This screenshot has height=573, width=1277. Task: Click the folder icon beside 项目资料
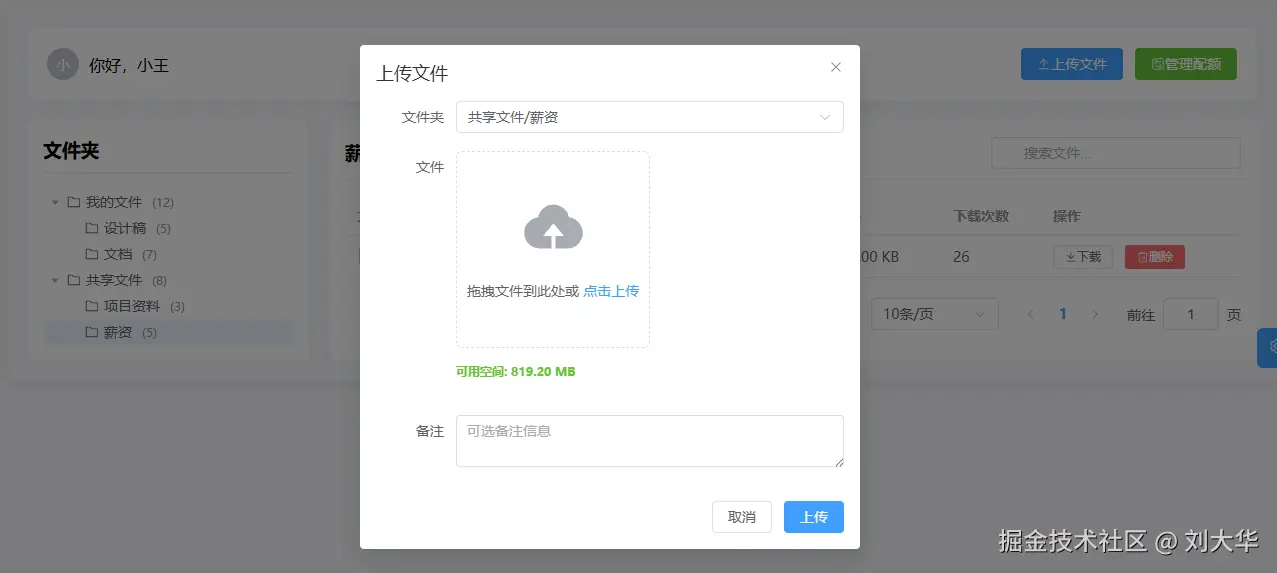click(x=92, y=306)
